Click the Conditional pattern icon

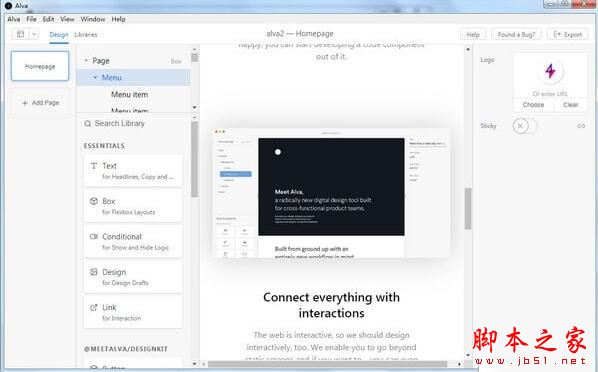93,237
